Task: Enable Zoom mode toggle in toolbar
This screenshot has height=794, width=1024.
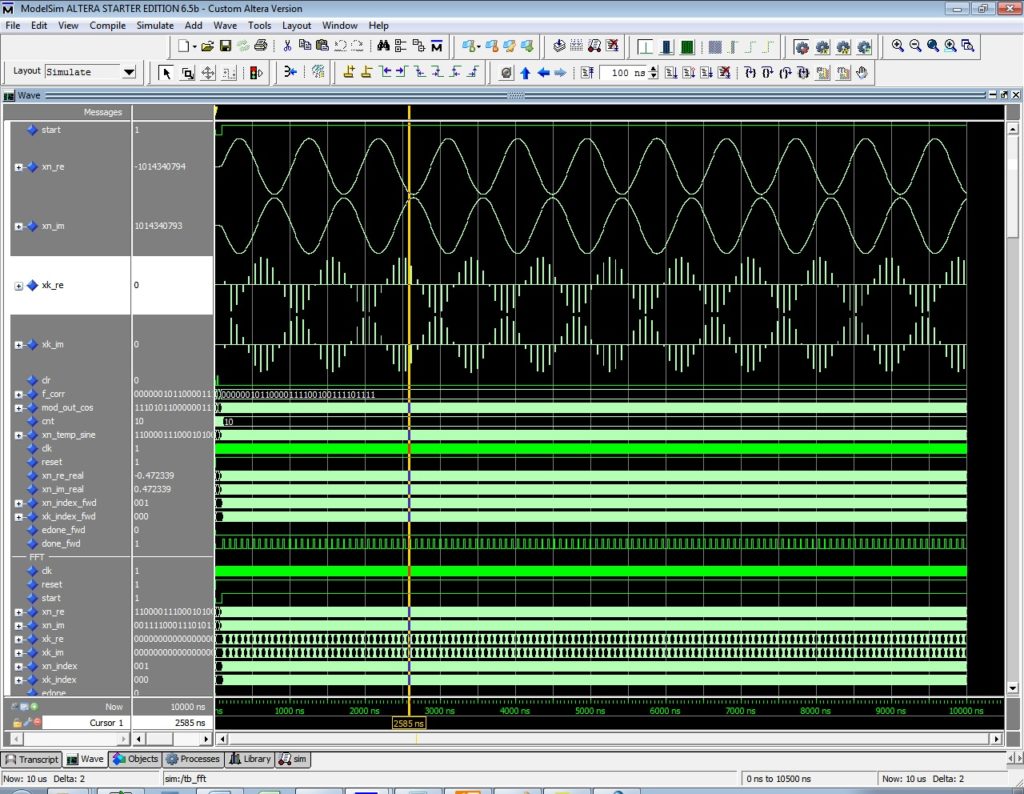Action: click(188, 72)
